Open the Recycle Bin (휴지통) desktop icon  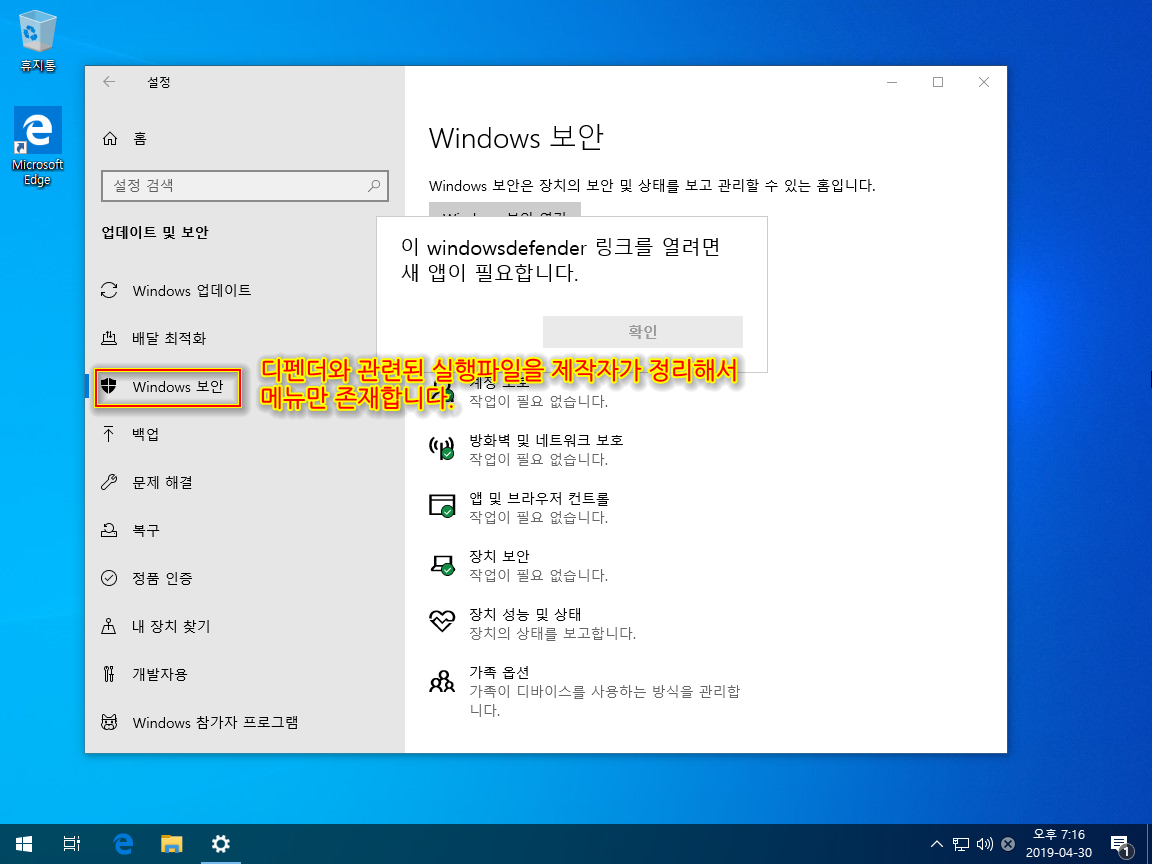click(x=37, y=41)
